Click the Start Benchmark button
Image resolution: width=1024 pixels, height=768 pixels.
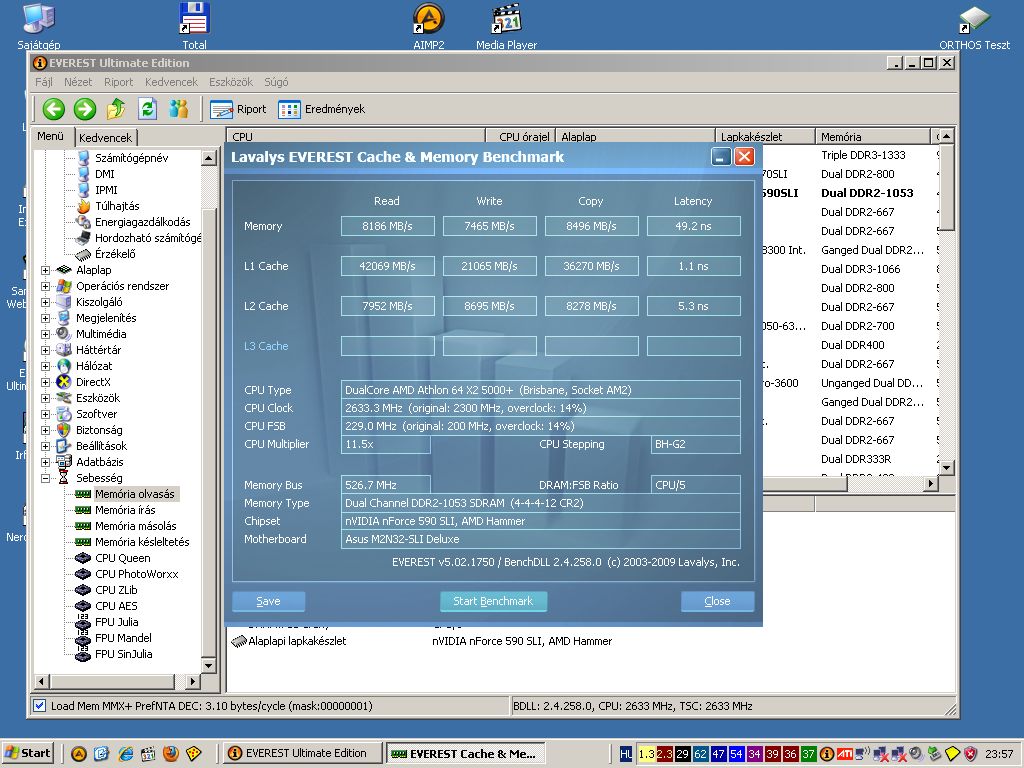coord(493,601)
